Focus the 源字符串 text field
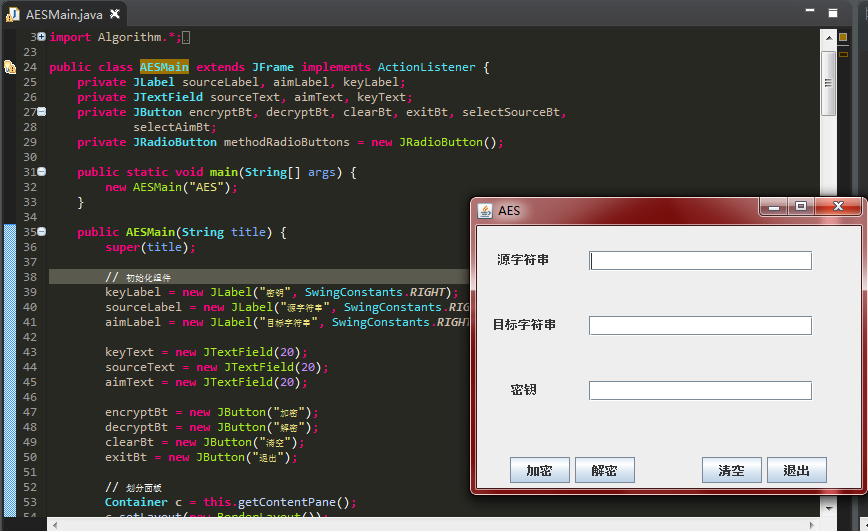Screen dimensions: 868x531 tap(700, 260)
